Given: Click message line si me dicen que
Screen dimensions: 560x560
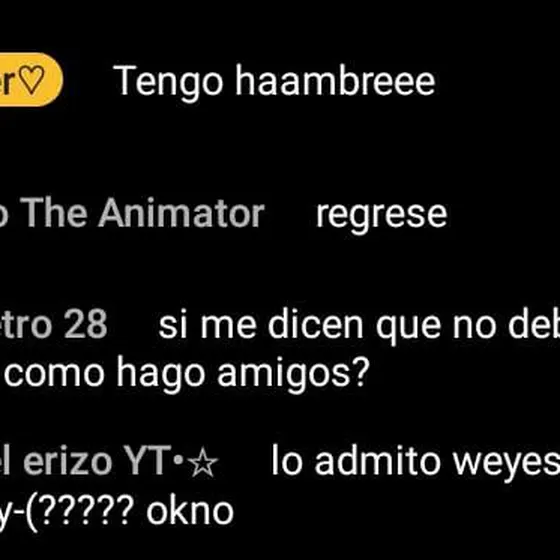Looking at the screenshot, I should 359,326.
